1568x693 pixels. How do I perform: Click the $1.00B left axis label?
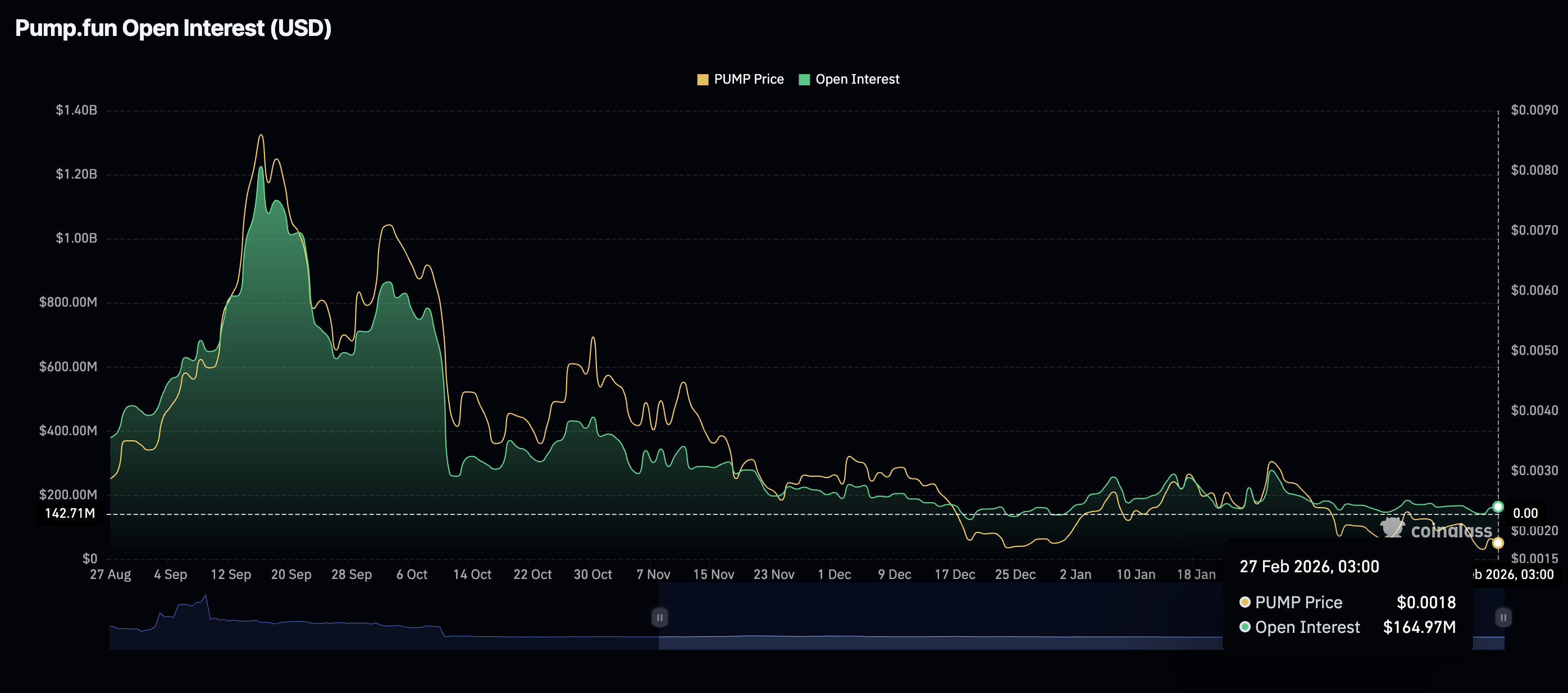(x=76, y=238)
